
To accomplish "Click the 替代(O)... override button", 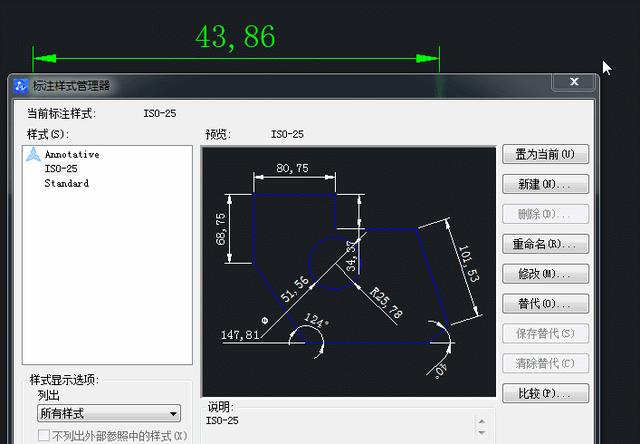I will [x=545, y=304].
